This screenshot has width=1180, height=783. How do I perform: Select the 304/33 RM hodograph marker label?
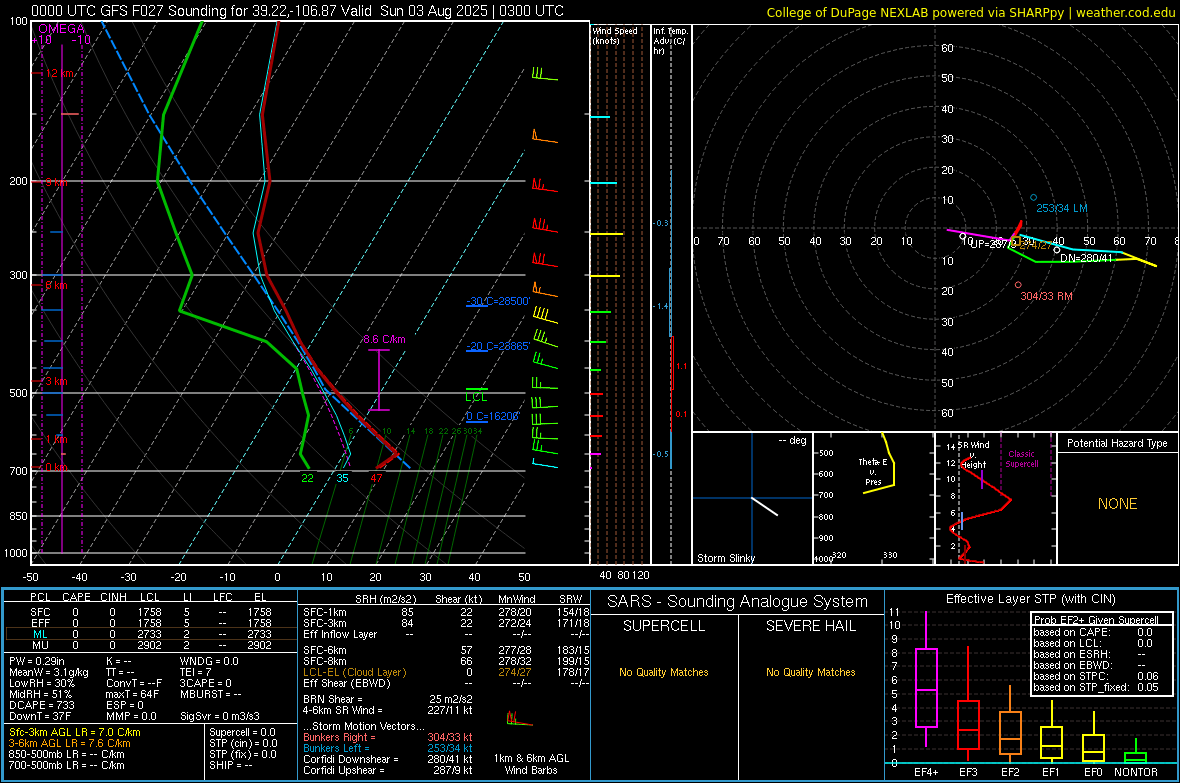click(1046, 296)
